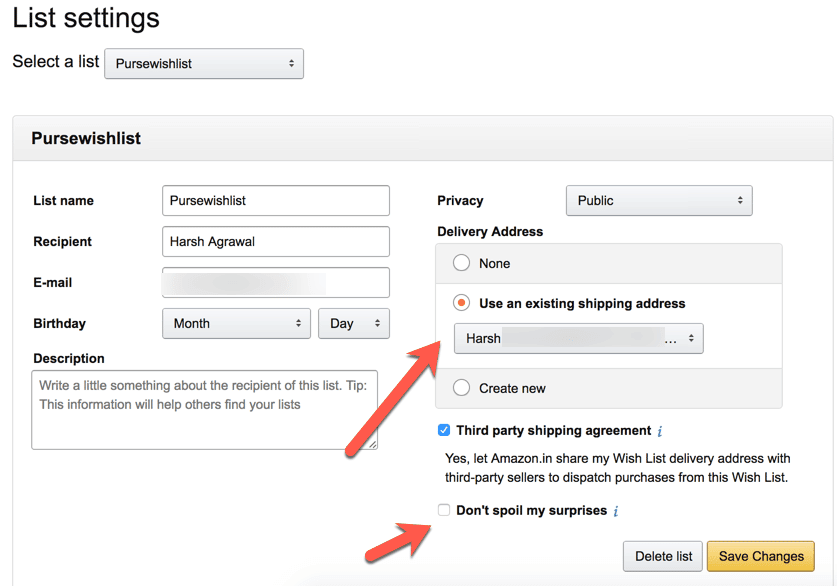Image resolution: width=837 pixels, height=586 pixels.
Task: Click into the List name field
Action: click(275, 200)
